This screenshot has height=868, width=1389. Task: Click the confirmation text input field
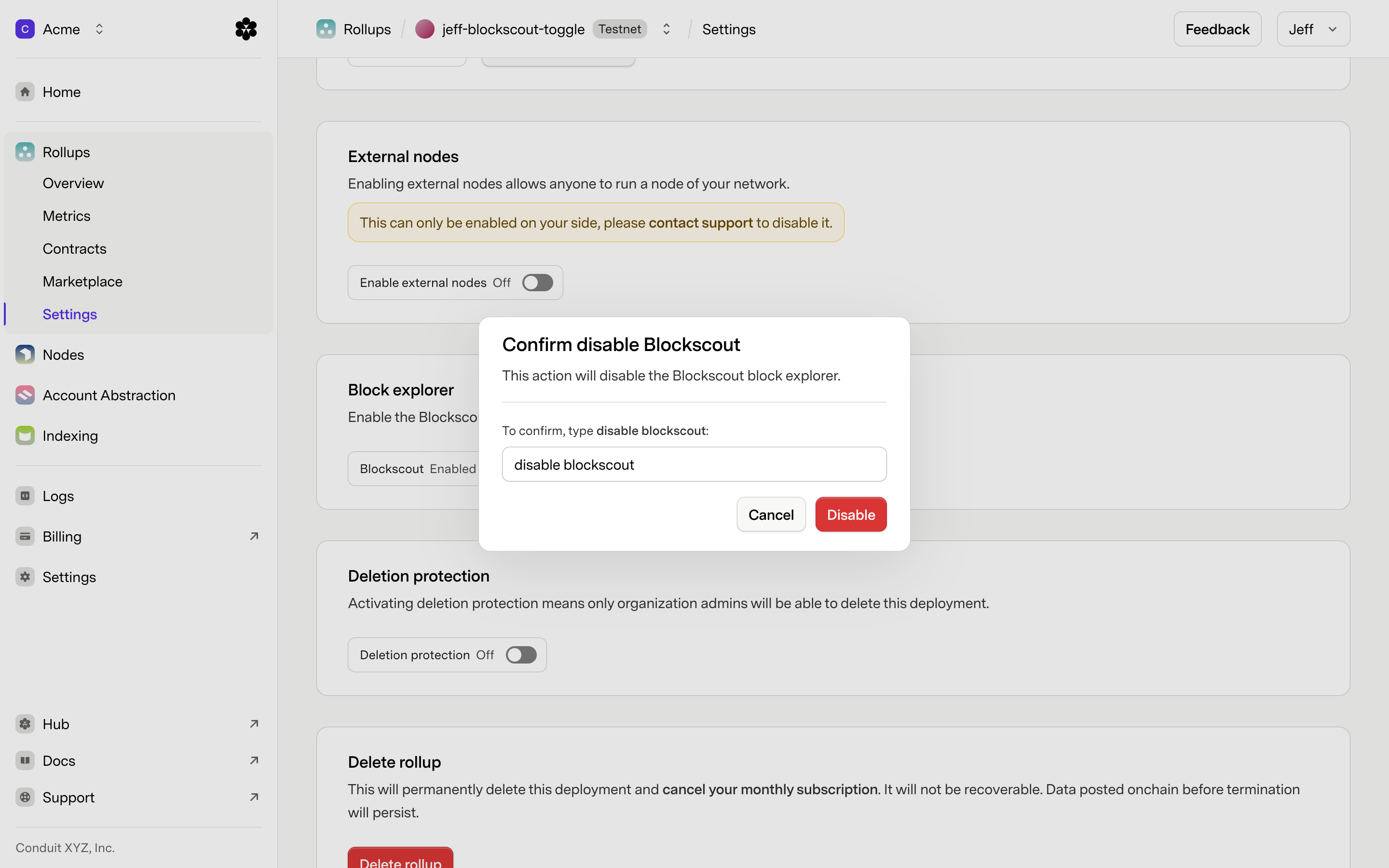tap(694, 464)
